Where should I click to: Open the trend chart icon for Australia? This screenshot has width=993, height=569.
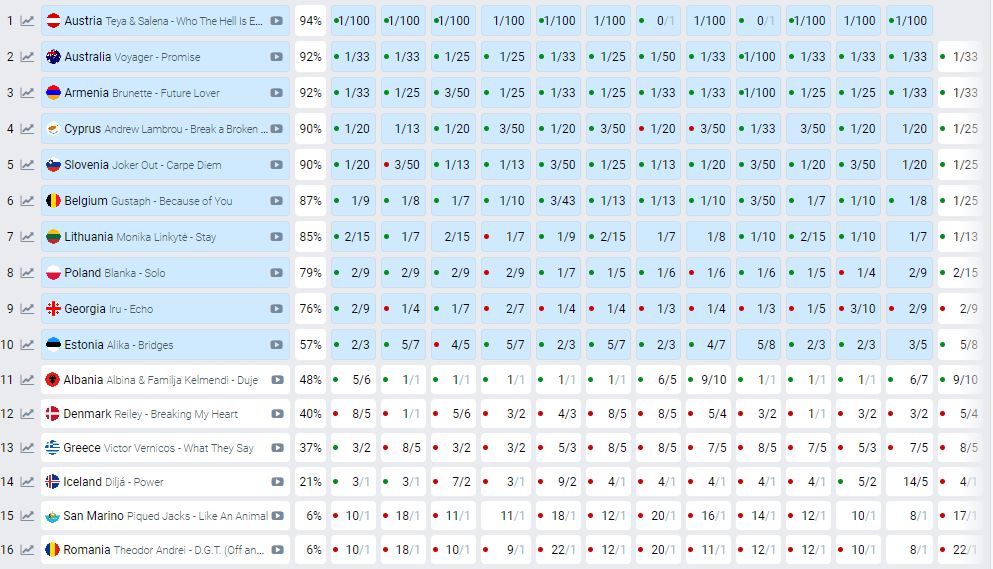(x=27, y=57)
